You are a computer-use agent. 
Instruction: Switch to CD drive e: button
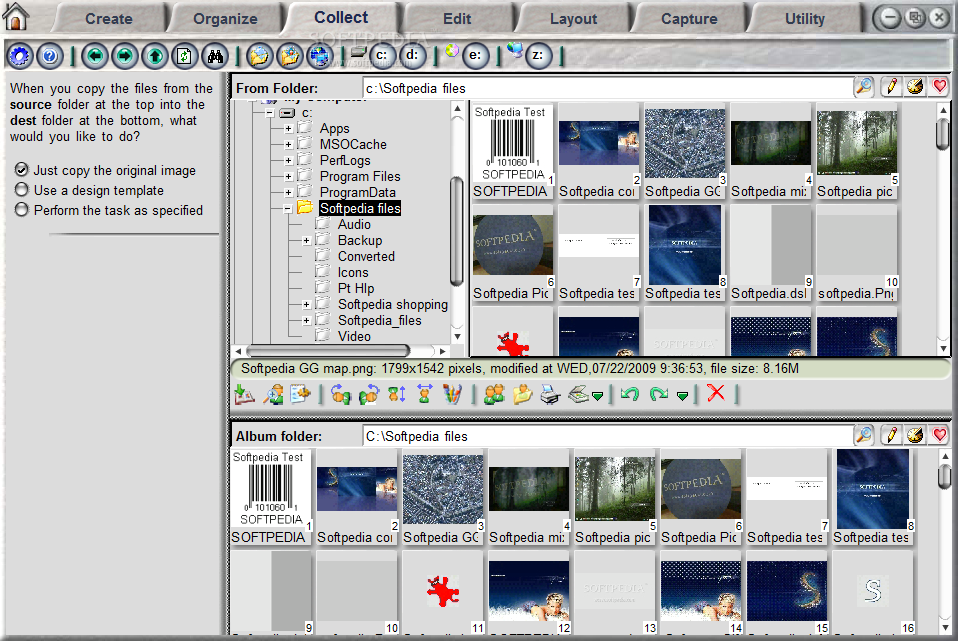(475, 56)
